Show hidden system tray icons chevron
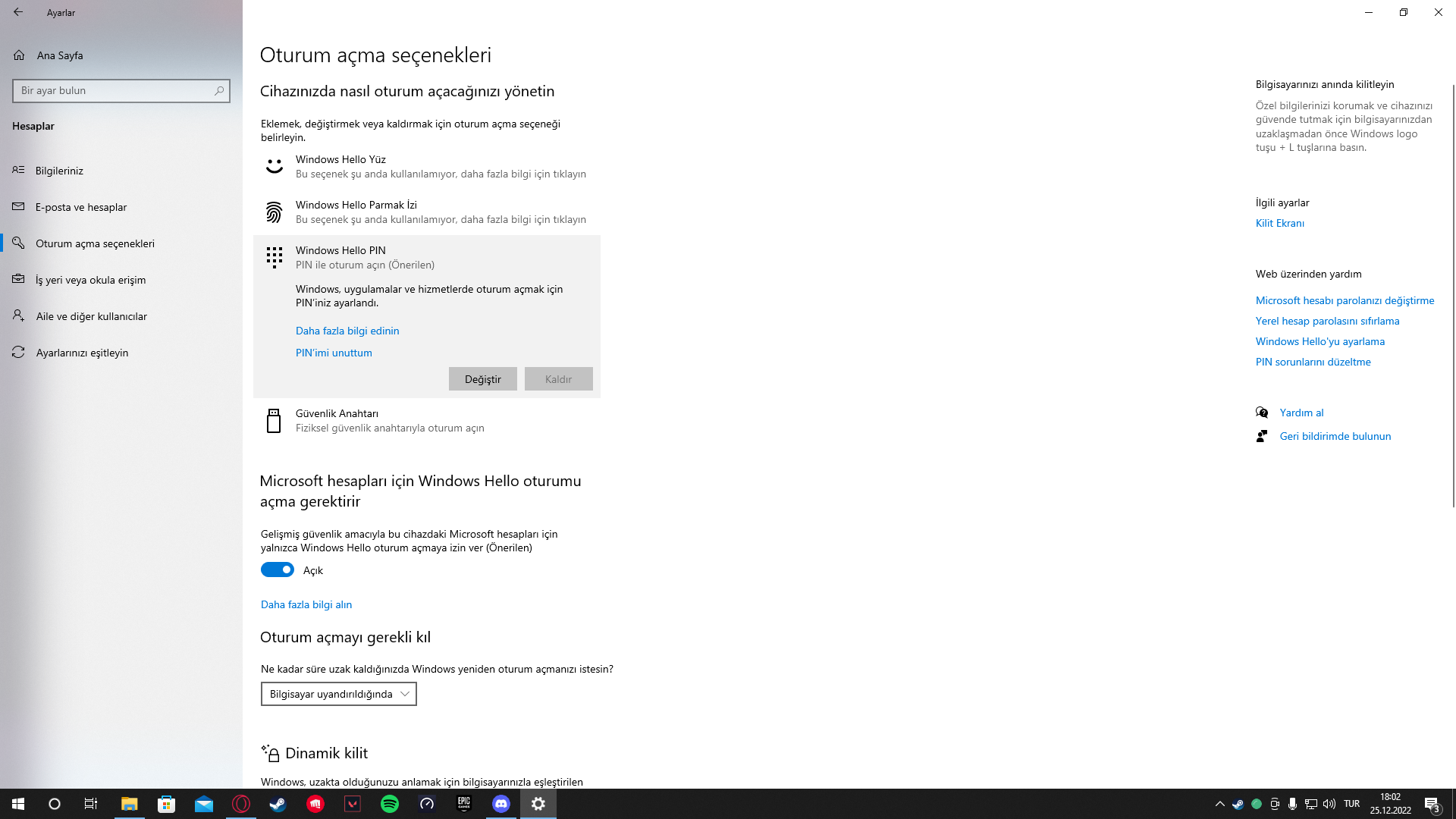This screenshot has height=819, width=1456. [x=1219, y=804]
